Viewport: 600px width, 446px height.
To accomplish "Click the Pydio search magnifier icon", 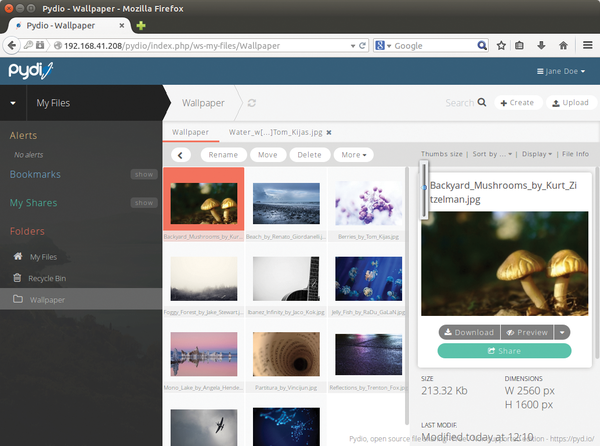I will point(482,102).
